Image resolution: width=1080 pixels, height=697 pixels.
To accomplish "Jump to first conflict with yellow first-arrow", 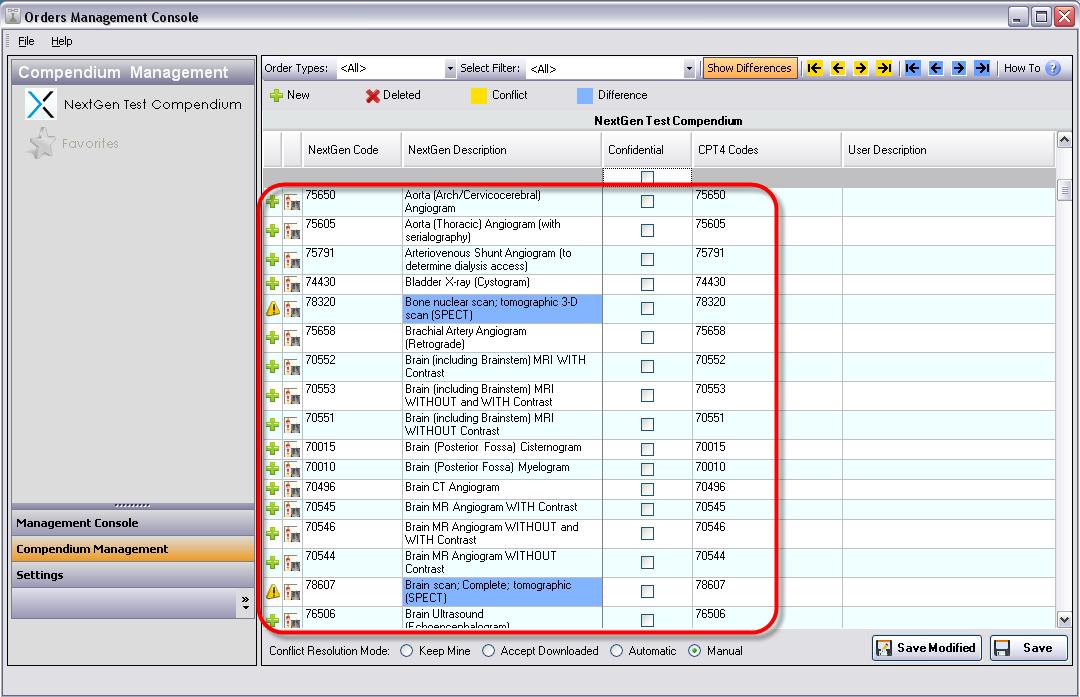I will 815,68.
